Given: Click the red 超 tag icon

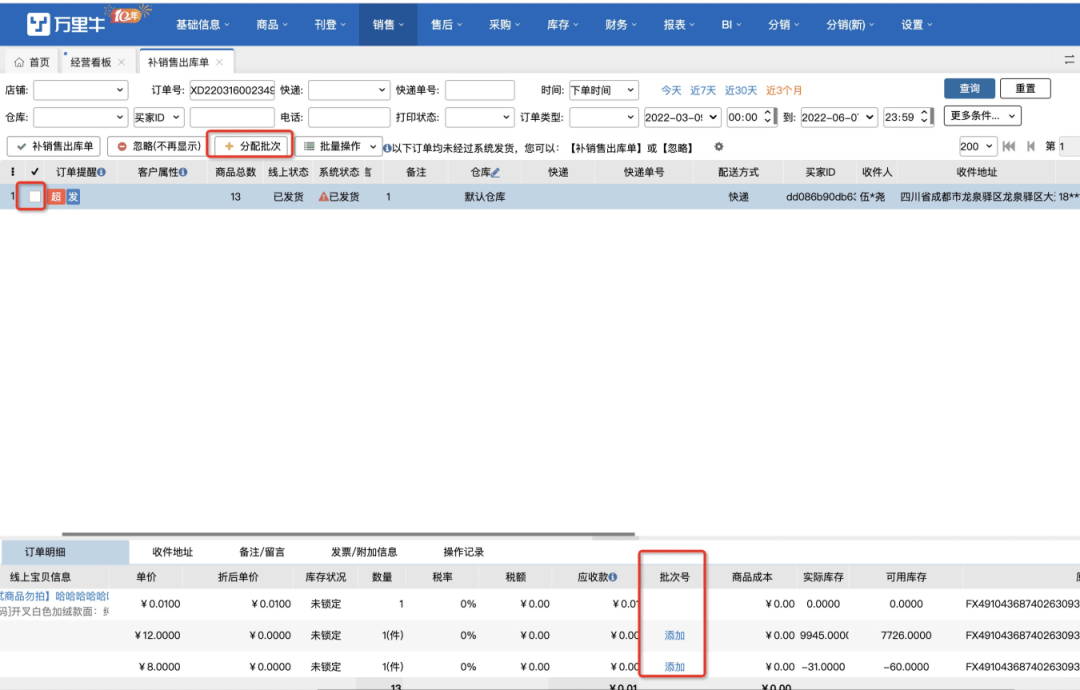Looking at the screenshot, I should pyautogui.click(x=56, y=197).
